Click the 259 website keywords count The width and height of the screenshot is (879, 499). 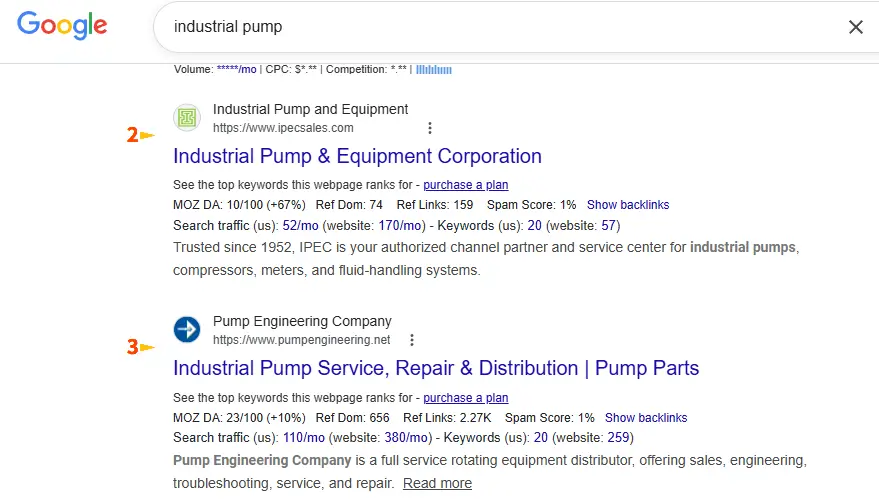point(619,438)
